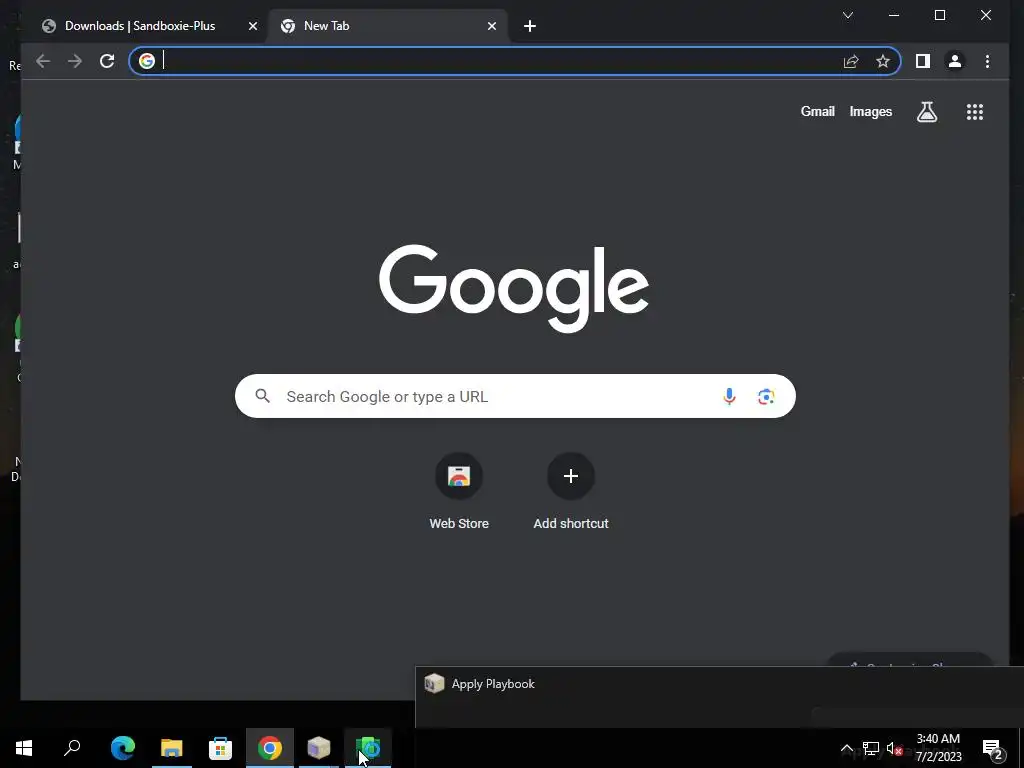This screenshot has height=768, width=1024.
Task: Open File Explorer from the taskbar
Action: [172, 748]
